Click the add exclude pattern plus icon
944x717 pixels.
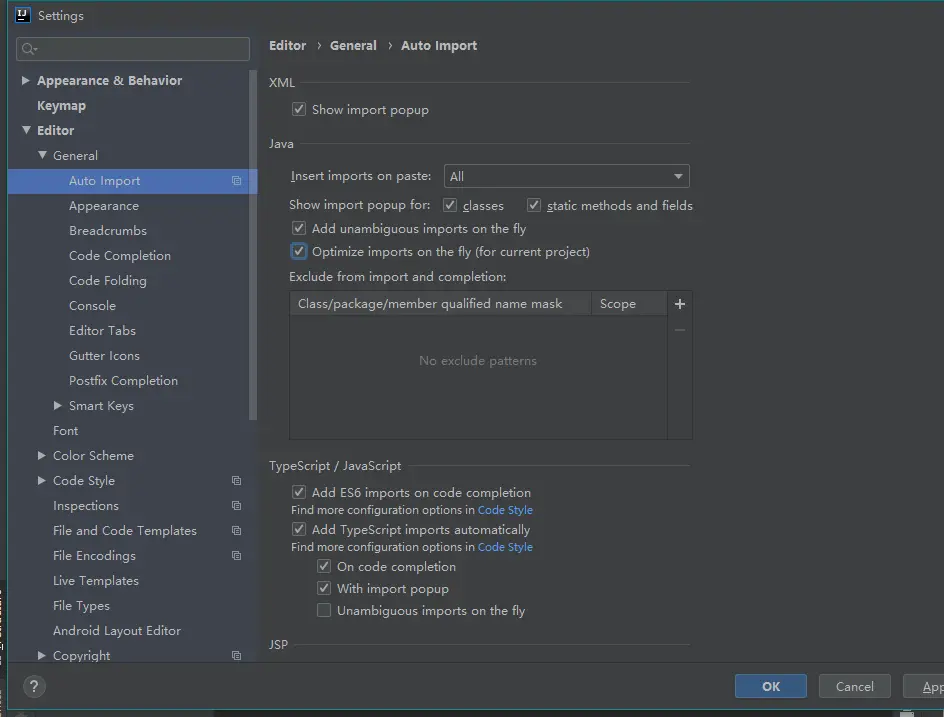coord(680,304)
